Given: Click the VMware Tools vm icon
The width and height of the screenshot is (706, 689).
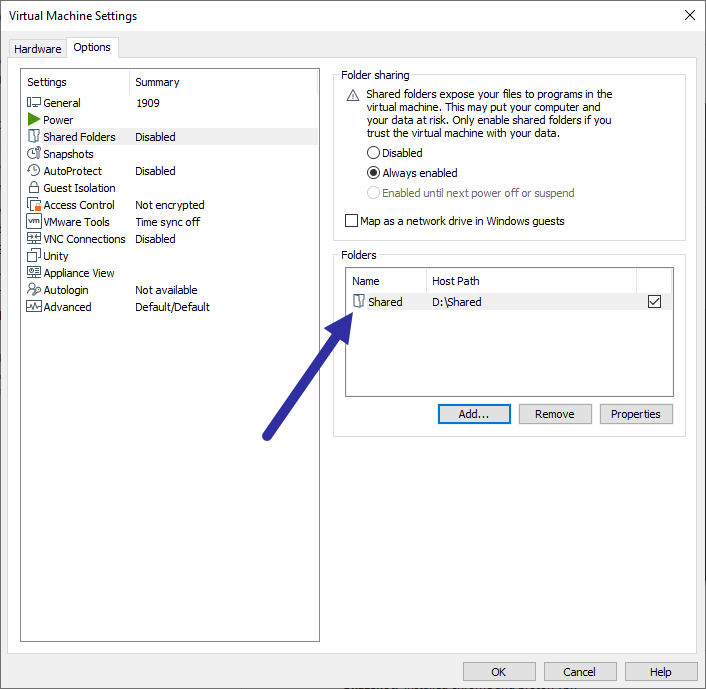Looking at the screenshot, I should pos(34,221).
